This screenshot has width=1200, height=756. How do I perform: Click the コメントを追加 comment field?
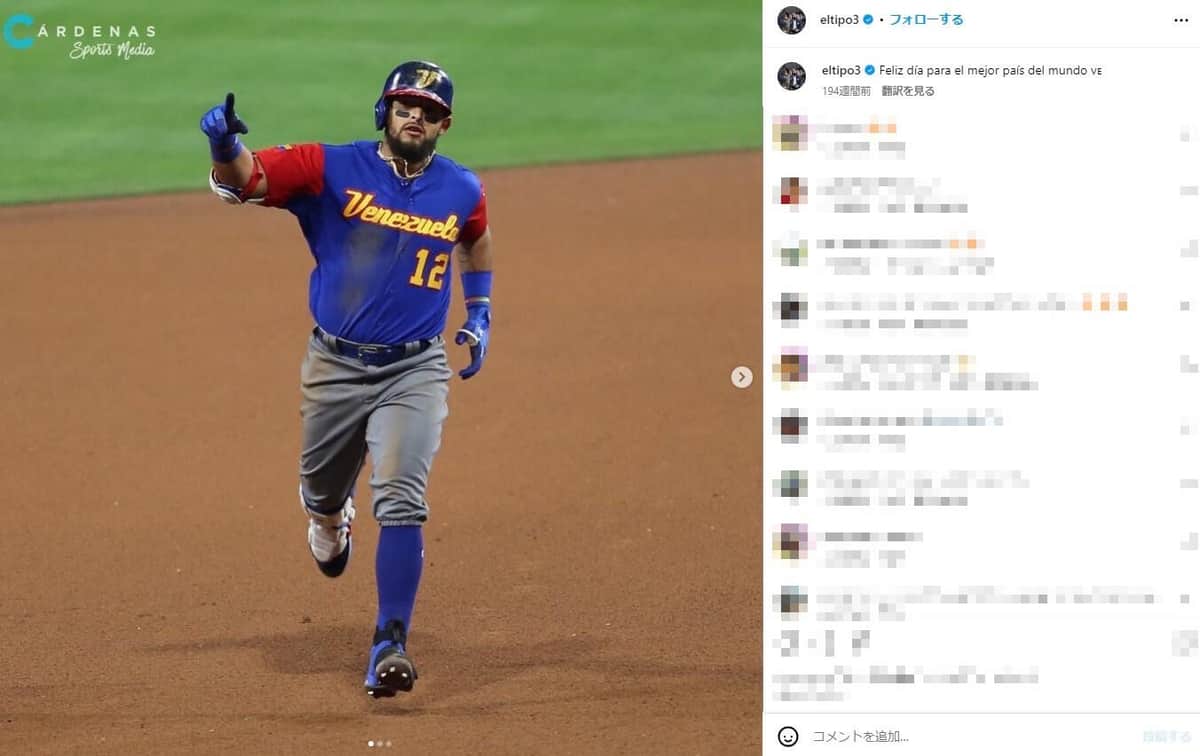[x=970, y=737]
